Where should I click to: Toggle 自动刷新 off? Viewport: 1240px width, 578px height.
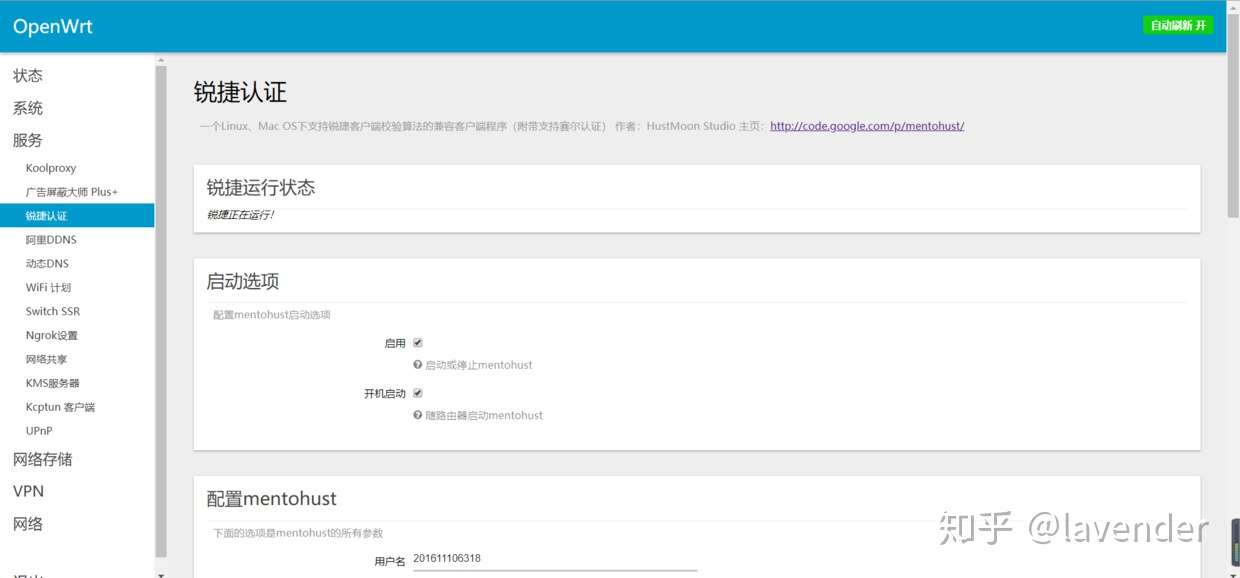(x=1177, y=24)
